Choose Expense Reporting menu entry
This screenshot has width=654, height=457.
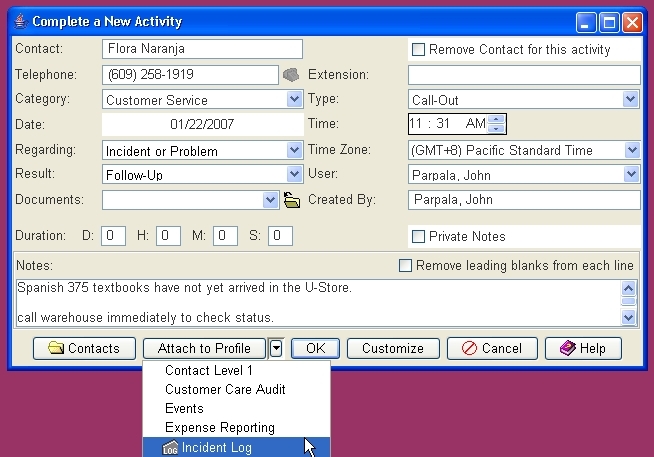(x=236, y=427)
